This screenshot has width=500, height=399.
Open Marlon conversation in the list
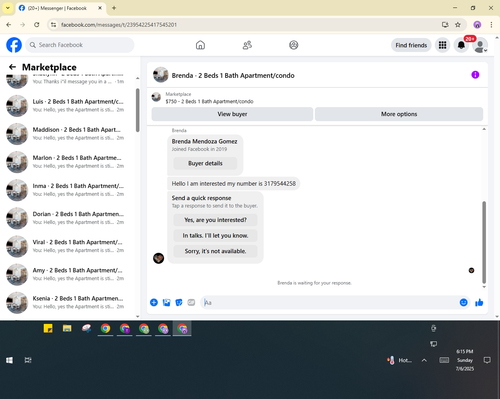[x=67, y=162]
